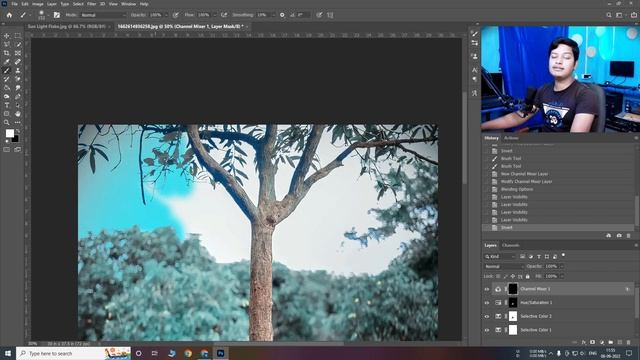Click Windows Start button
The image size is (640, 360).
pyautogui.click(x=8, y=353)
